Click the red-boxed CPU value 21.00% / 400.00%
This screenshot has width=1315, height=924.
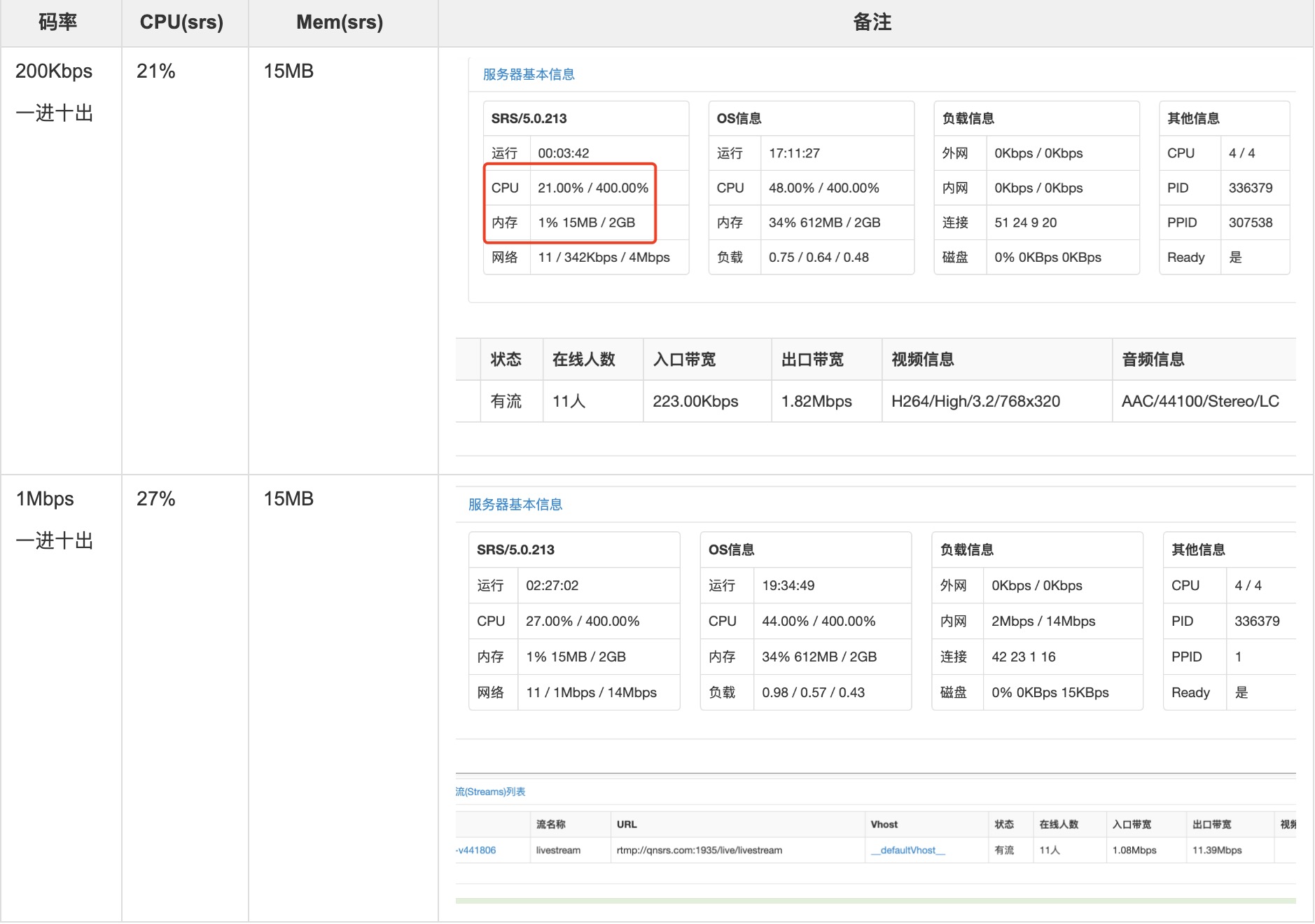pyautogui.click(x=593, y=188)
